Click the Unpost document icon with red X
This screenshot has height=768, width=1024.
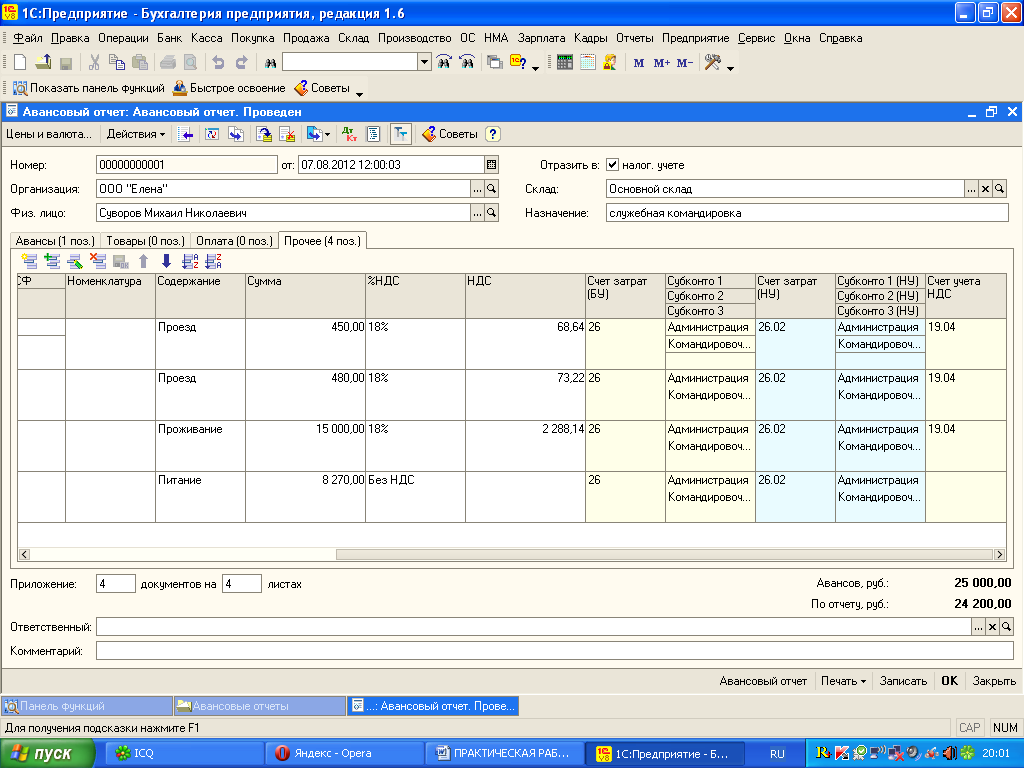(287, 134)
